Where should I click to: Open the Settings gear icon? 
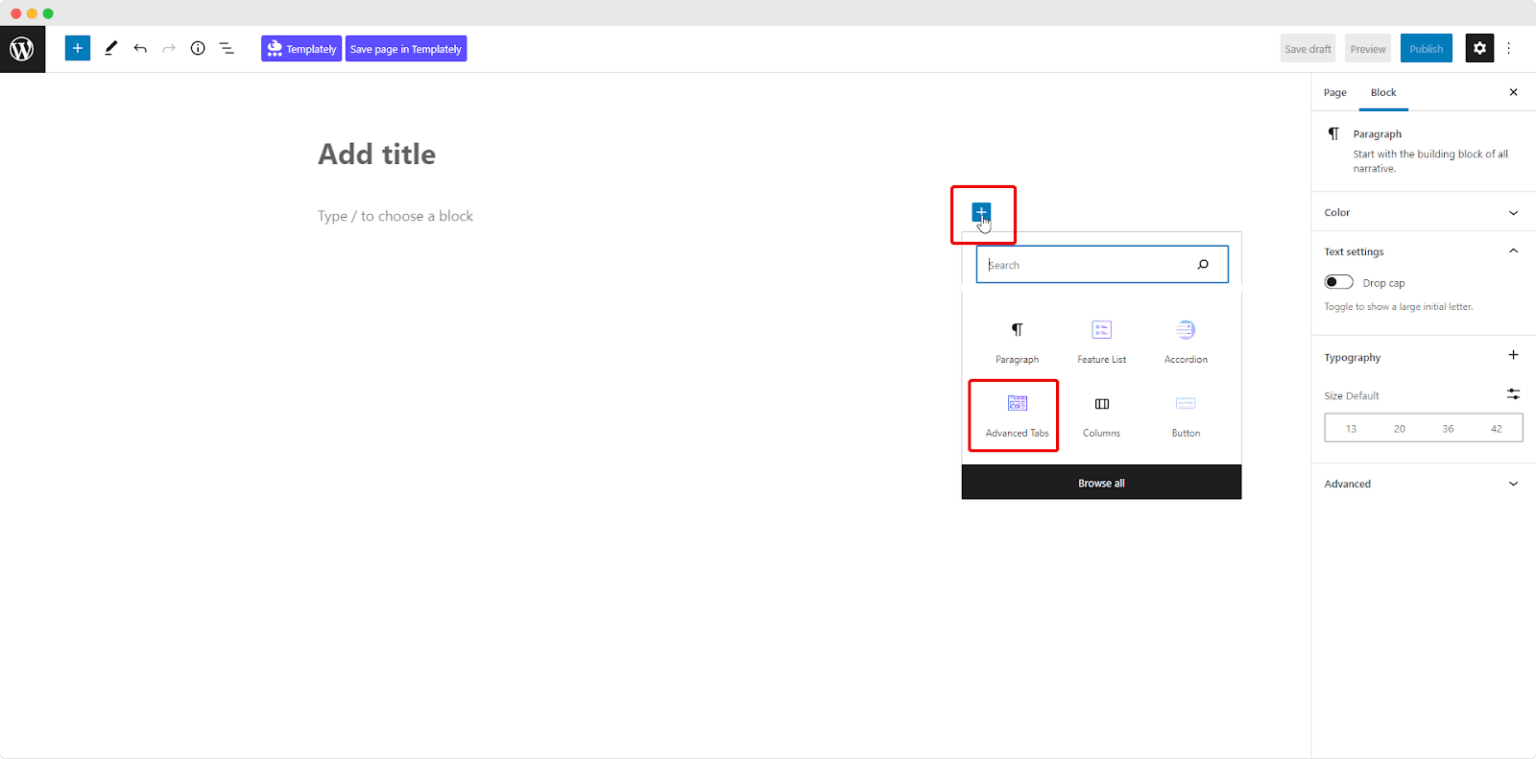[1479, 47]
